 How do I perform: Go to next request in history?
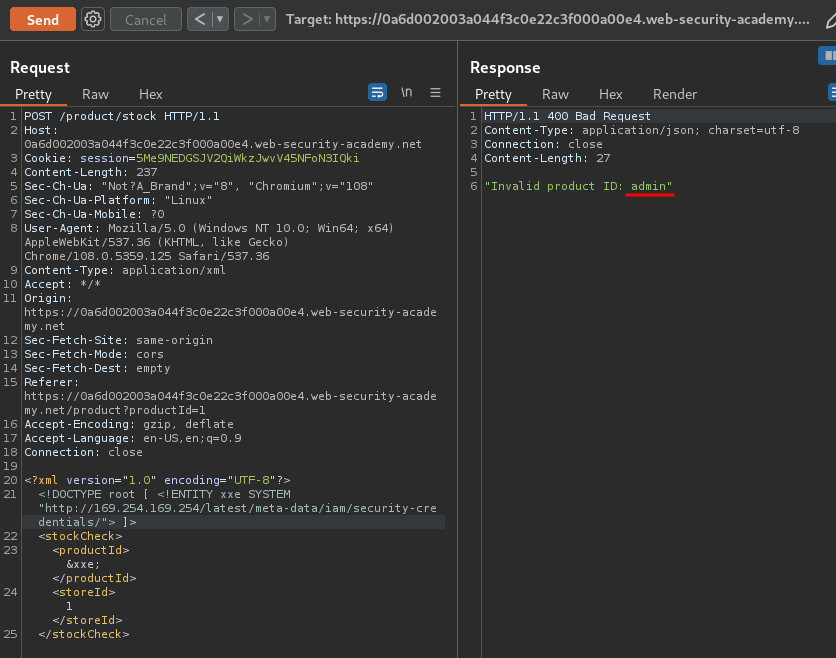[247, 20]
